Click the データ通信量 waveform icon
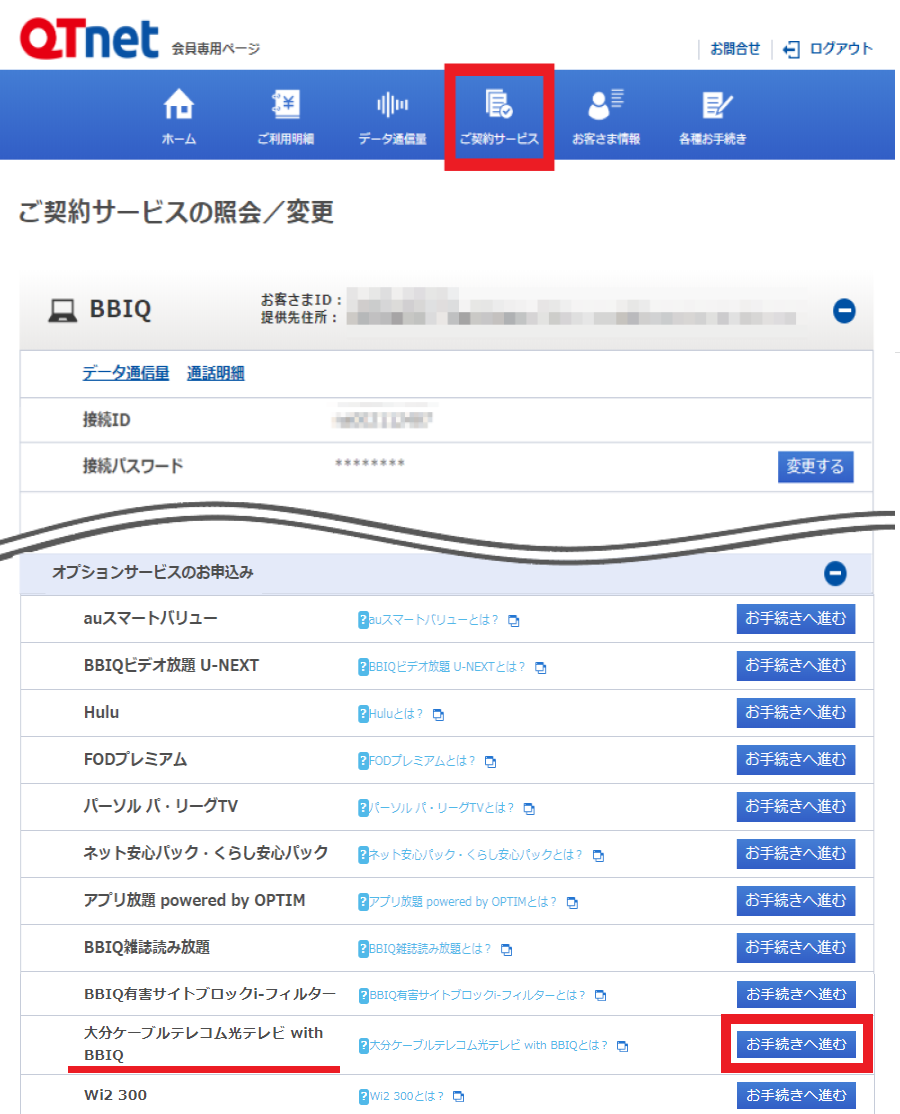The width and height of the screenshot is (900, 1114). 392,105
